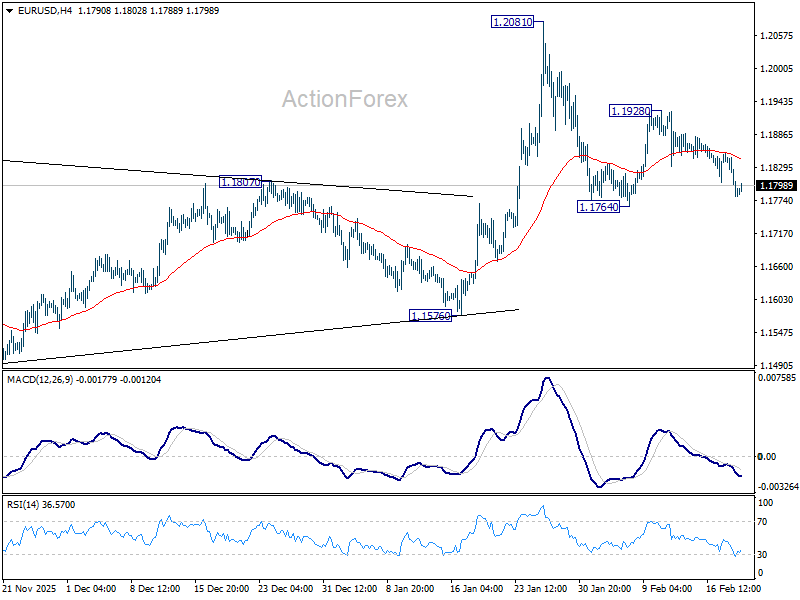Click the 1.16030 price axis value
The height and width of the screenshot is (600, 800).
click(777, 299)
